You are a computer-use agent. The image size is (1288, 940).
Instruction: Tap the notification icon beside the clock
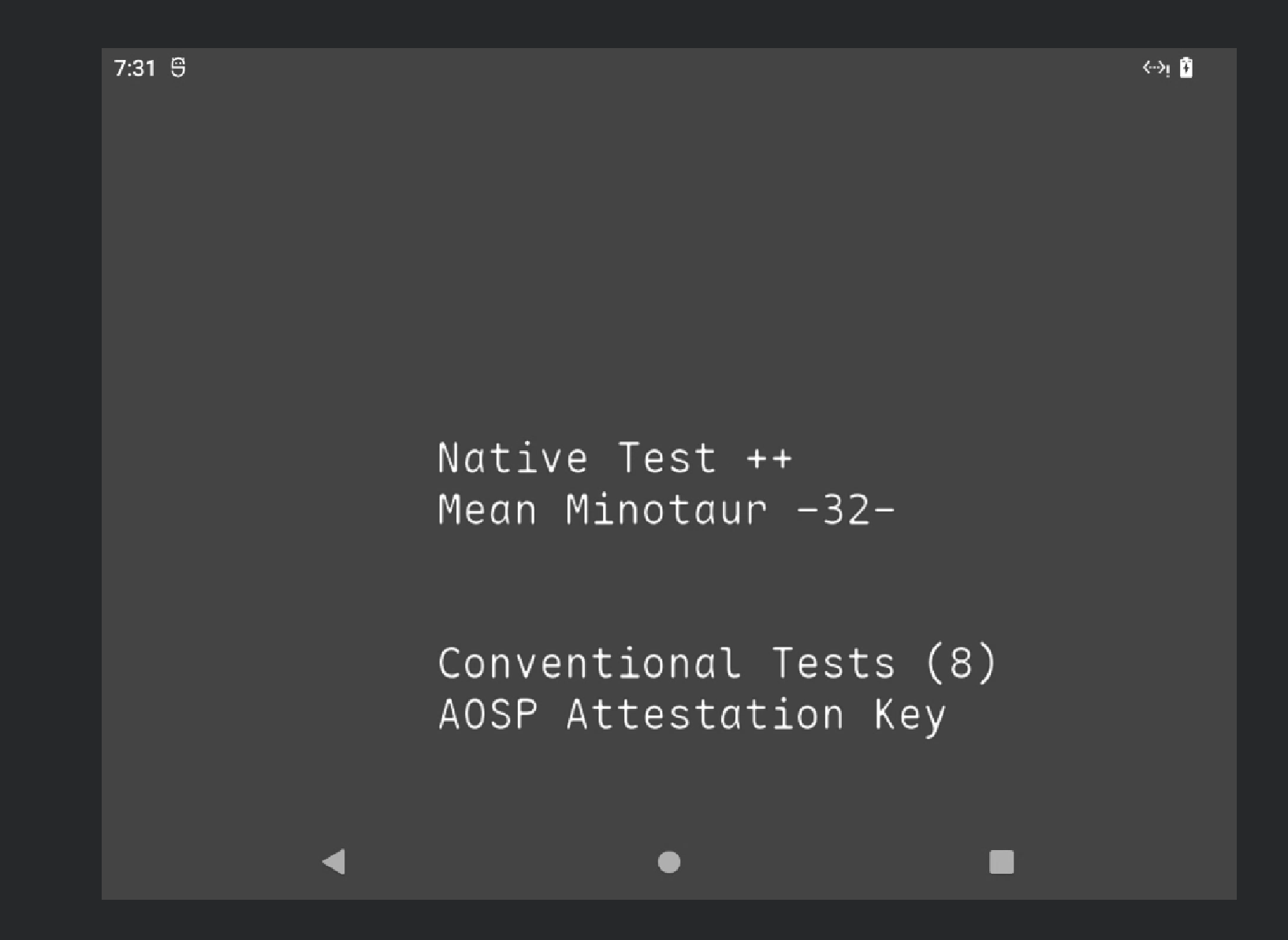179,68
